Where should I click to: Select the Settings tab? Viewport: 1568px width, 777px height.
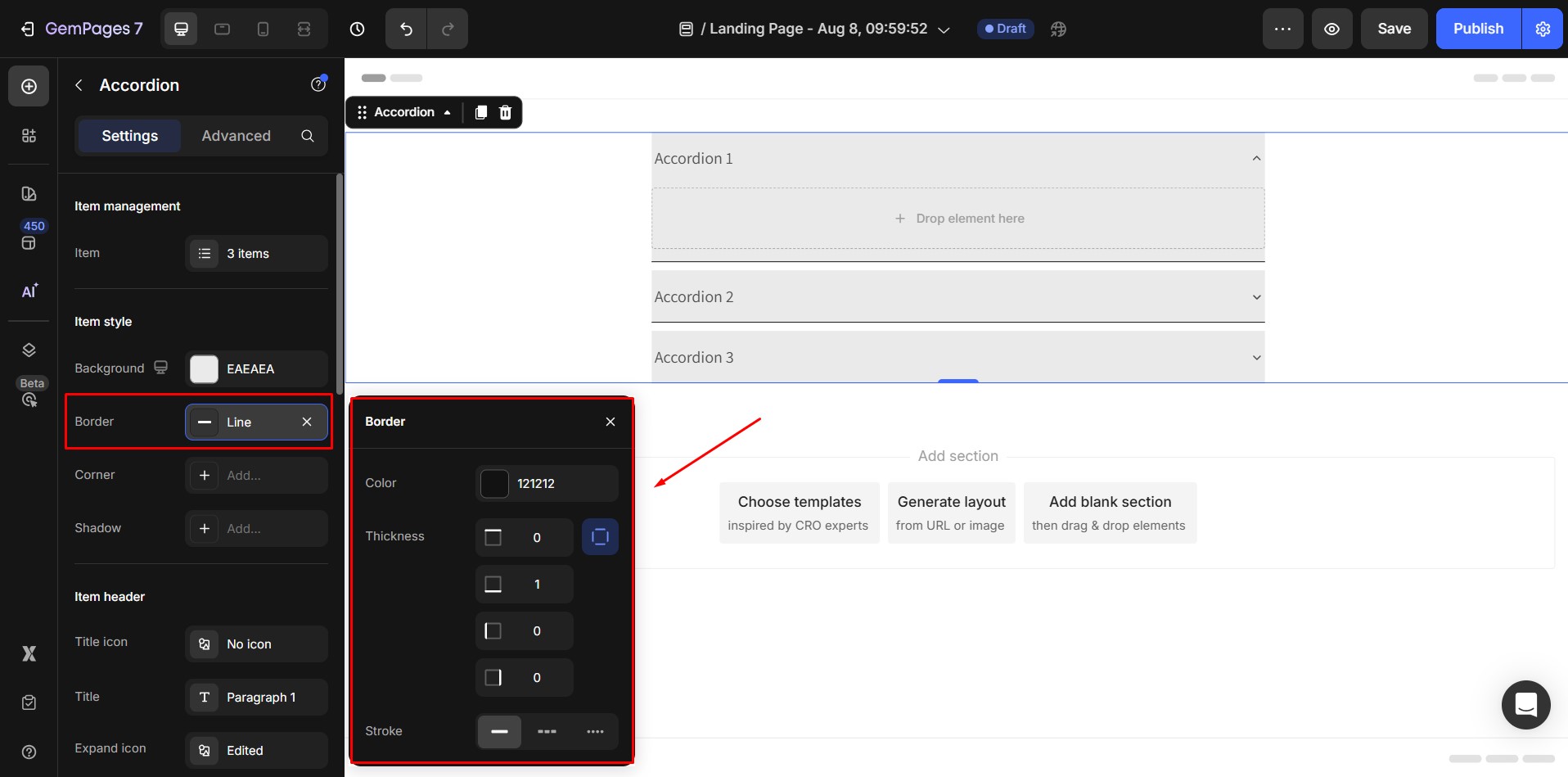[x=129, y=136]
